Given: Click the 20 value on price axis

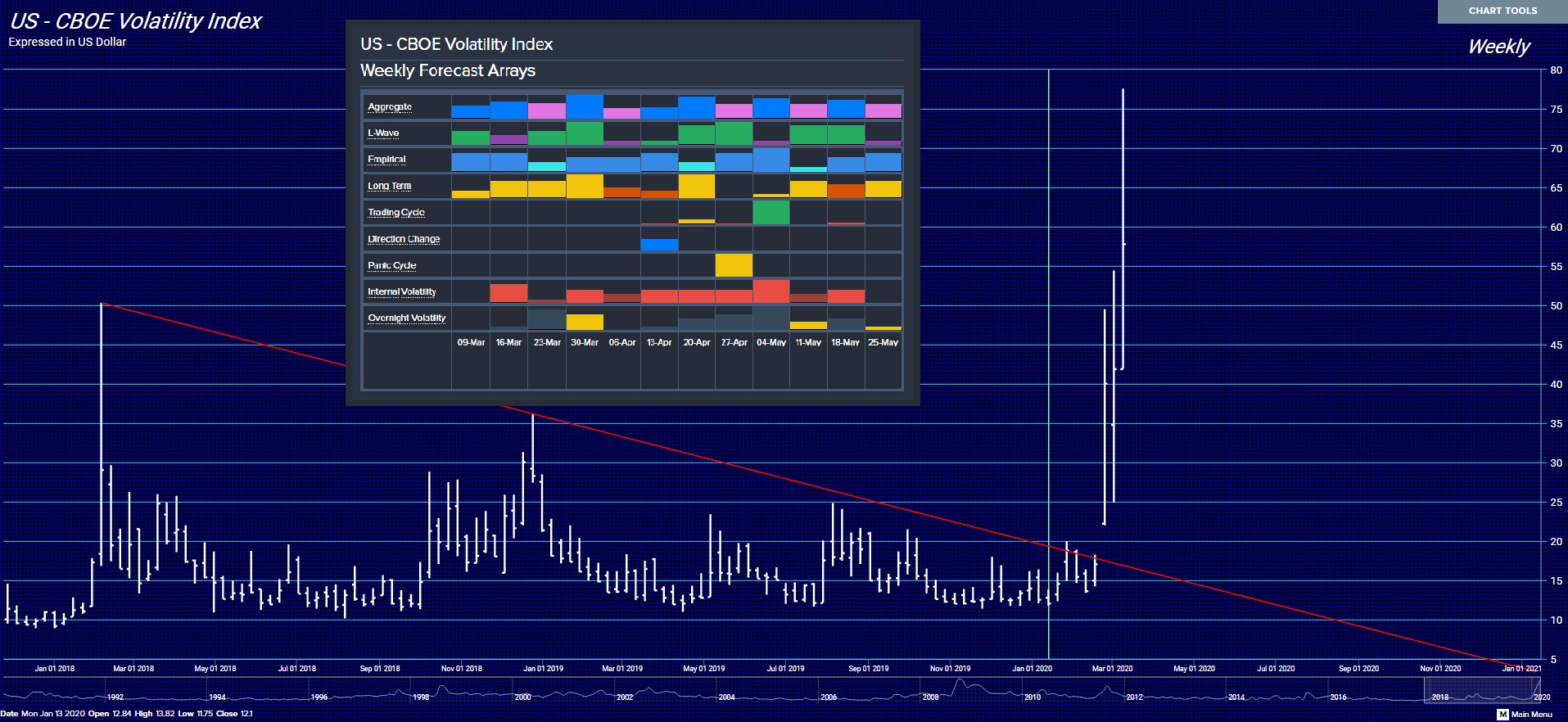Looking at the screenshot, I should (1556, 542).
